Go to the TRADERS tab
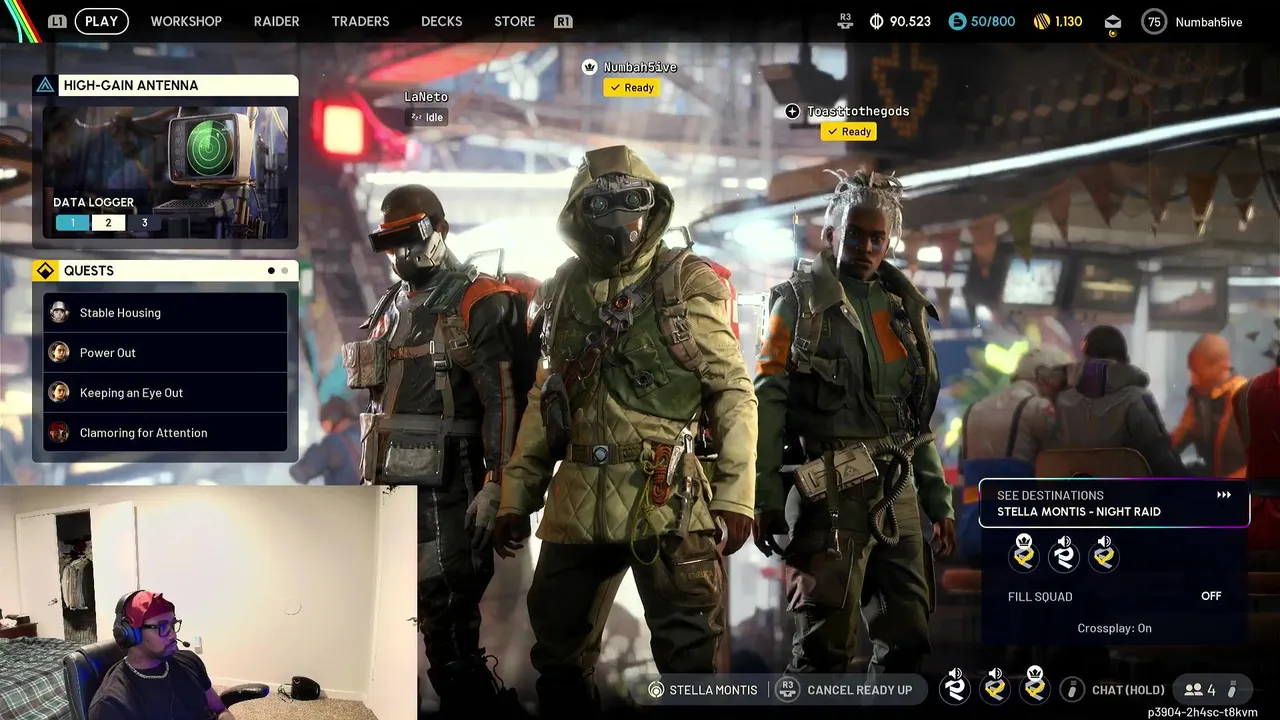The width and height of the screenshot is (1280, 720). click(x=360, y=21)
